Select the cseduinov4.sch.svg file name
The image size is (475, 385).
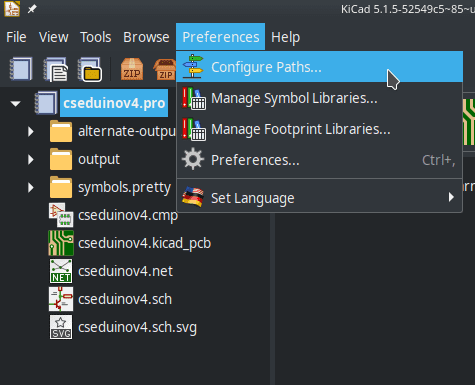tap(137, 327)
